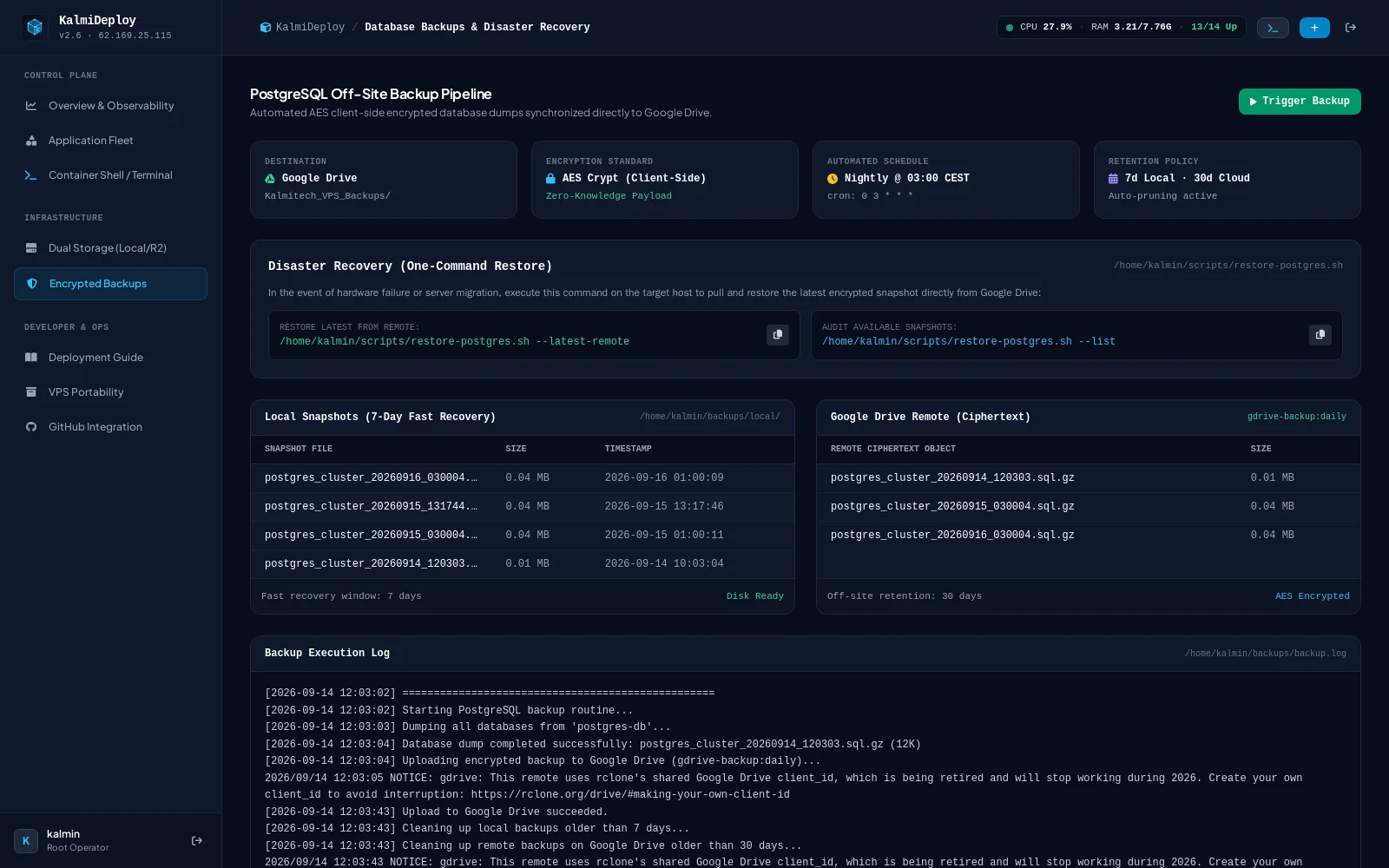The image size is (1389, 868).
Task: Click the K avatar of kalmin
Action: click(x=25, y=840)
